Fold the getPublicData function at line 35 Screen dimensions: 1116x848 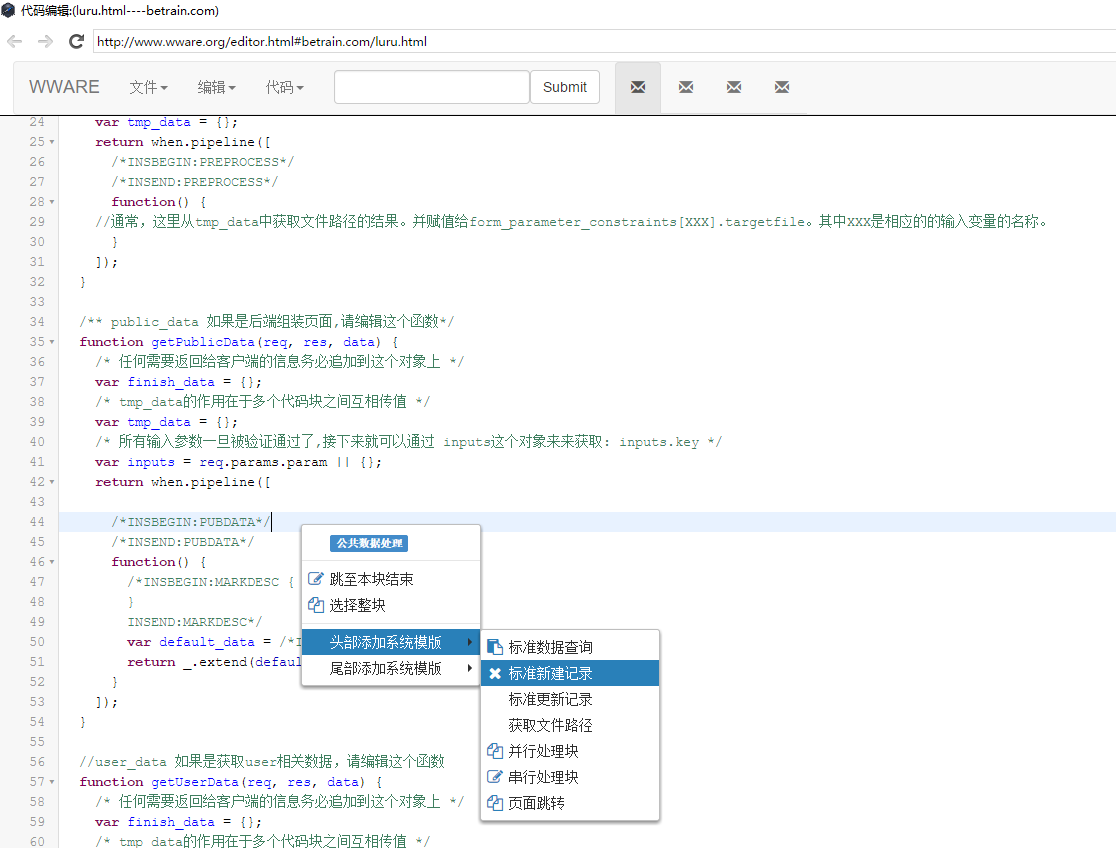point(52,342)
